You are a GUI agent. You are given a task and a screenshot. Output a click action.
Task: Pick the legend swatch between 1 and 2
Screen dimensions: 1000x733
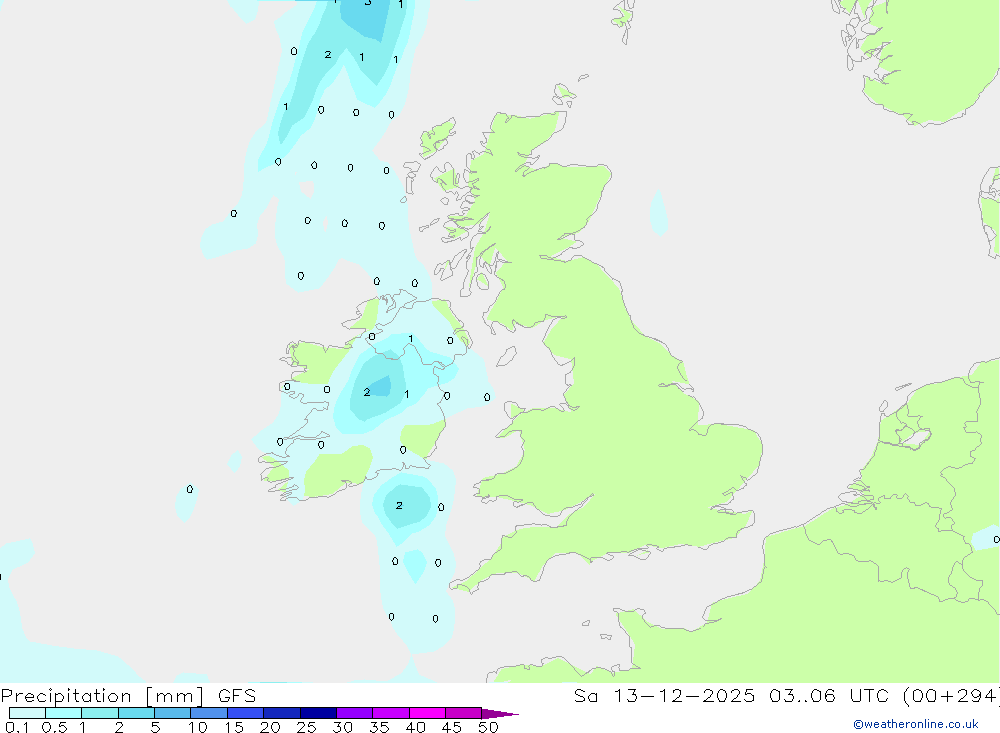coord(100,713)
